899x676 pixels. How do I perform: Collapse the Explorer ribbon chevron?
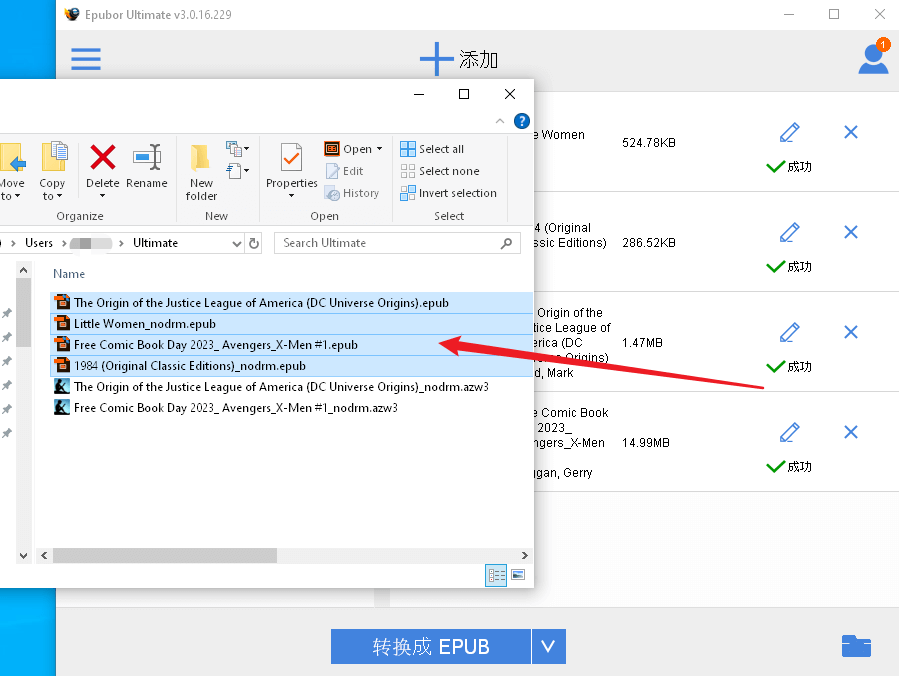point(500,121)
